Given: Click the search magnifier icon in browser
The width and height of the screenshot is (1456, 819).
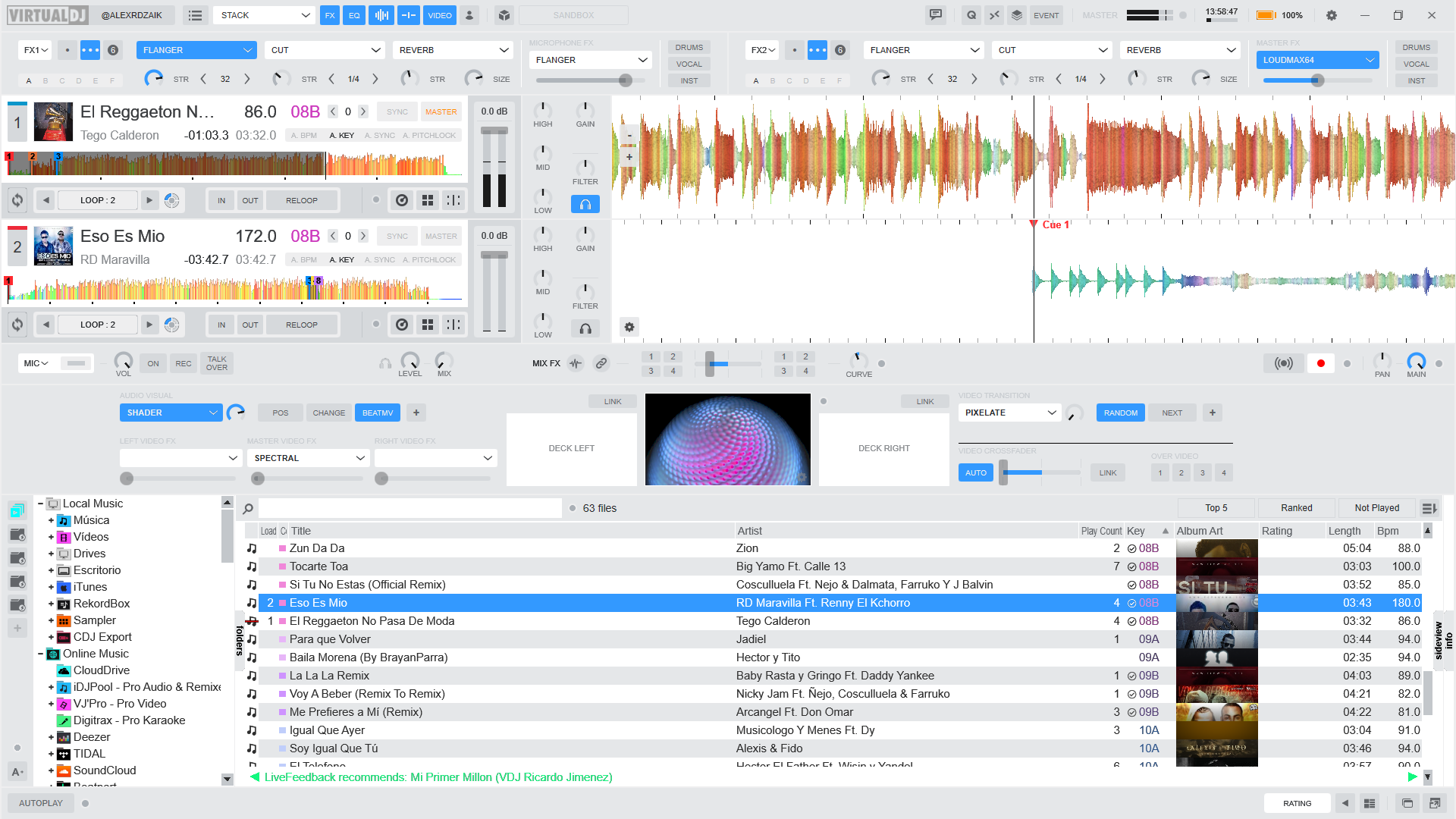Looking at the screenshot, I should point(248,508).
